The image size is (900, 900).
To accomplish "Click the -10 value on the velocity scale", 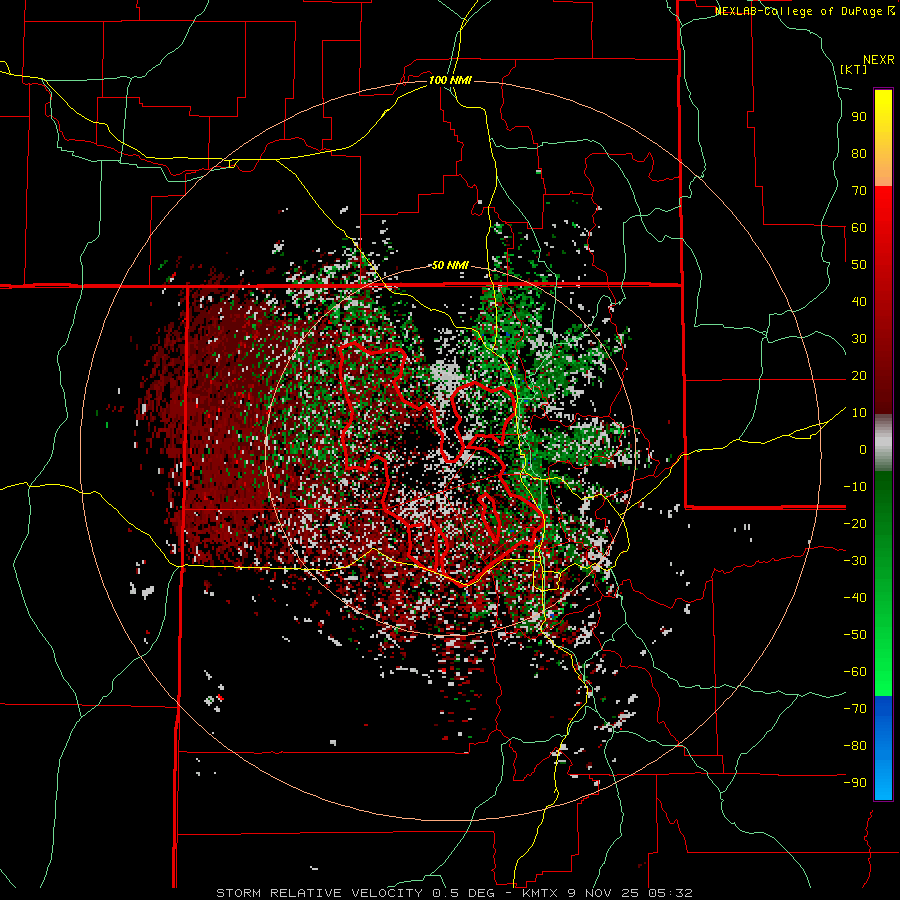I will (855, 487).
